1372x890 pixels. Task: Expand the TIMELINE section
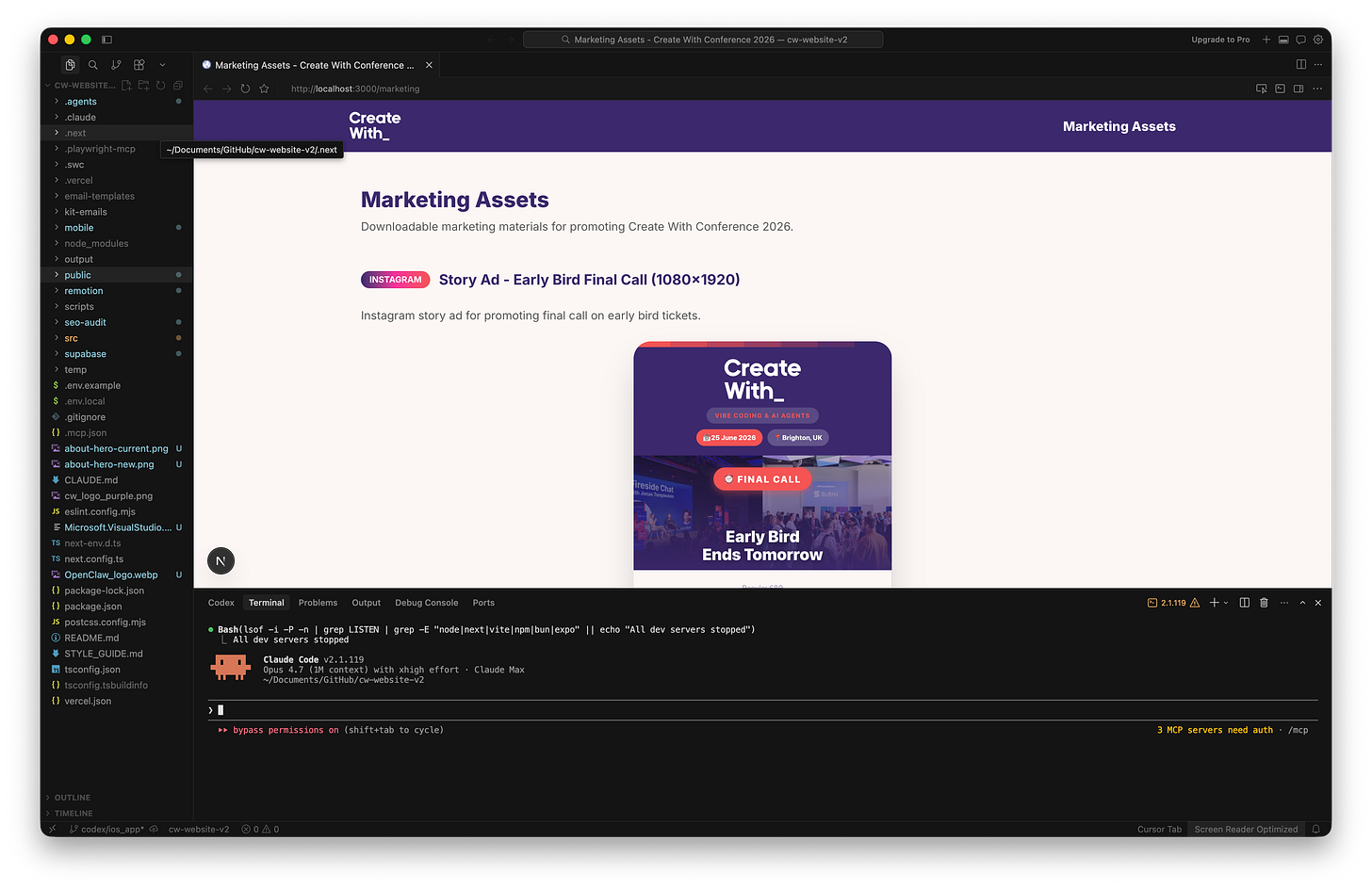click(117, 814)
